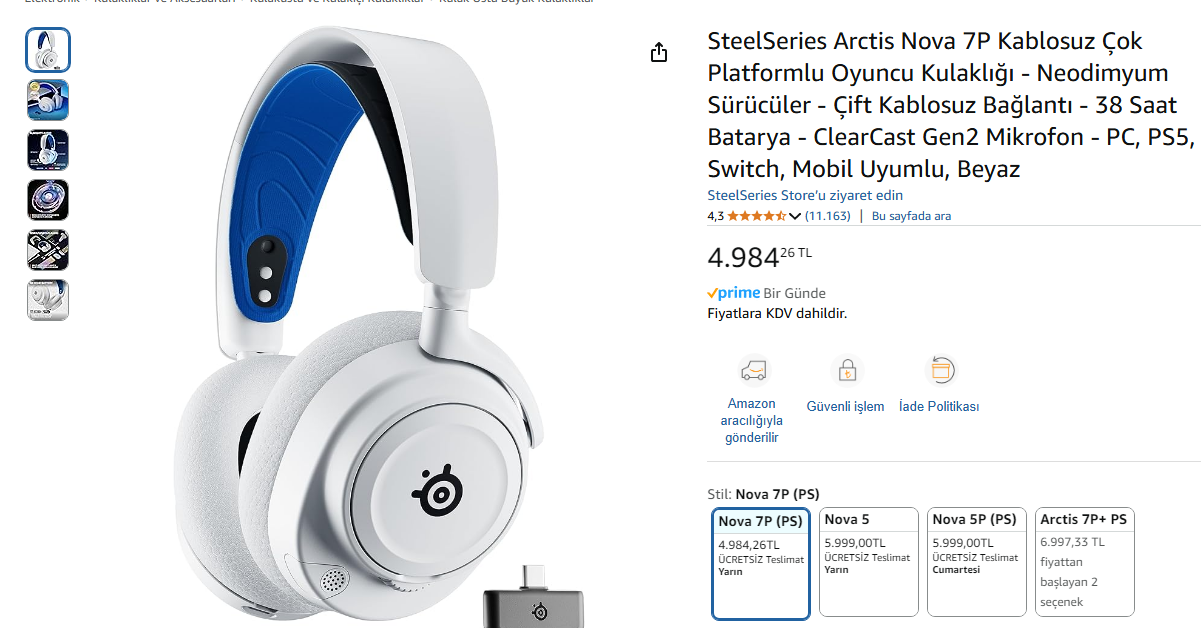Viewport: 1201px width, 628px height.
Task: Click the Prime logo badge
Action: coord(734,293)
